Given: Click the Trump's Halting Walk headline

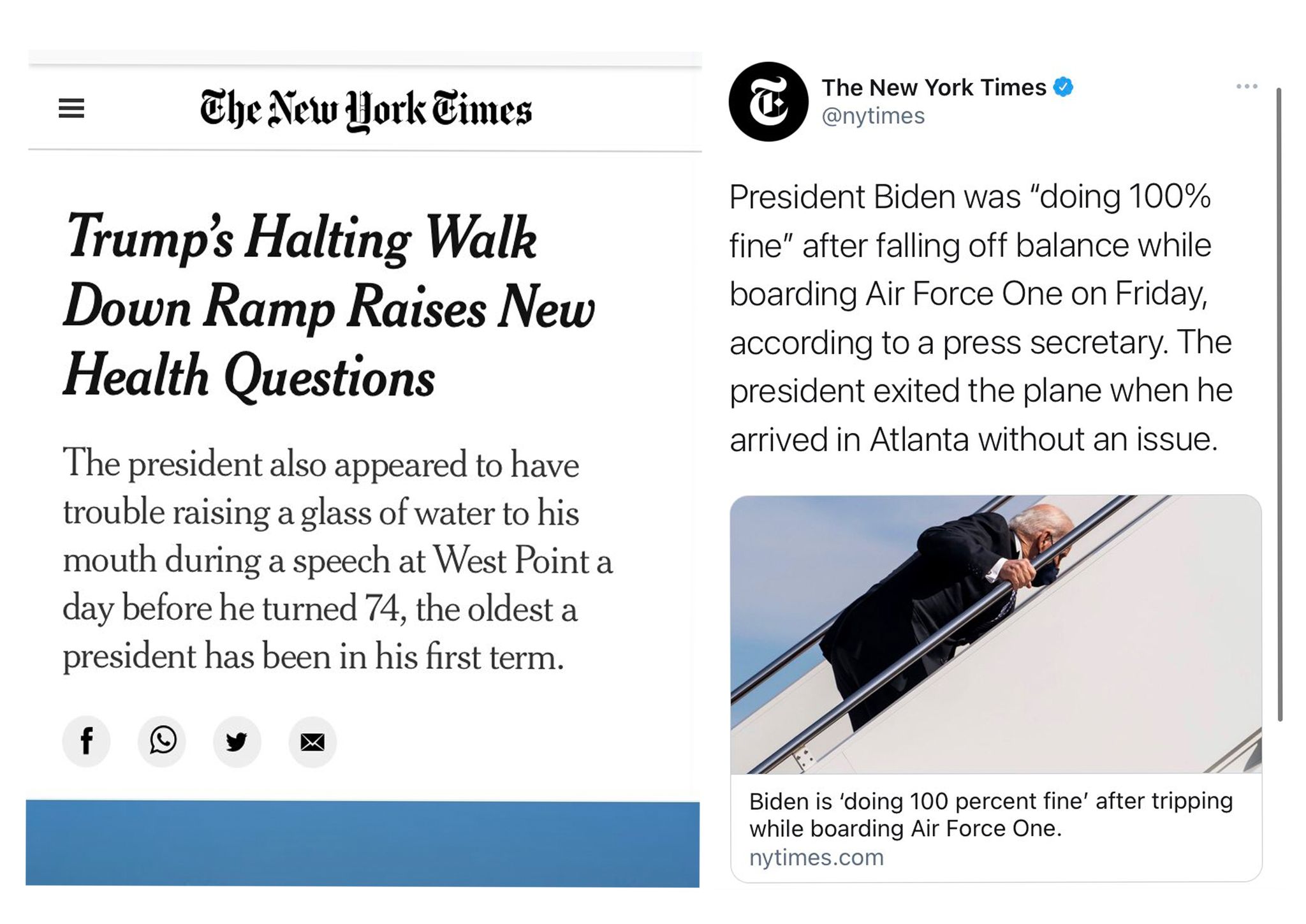Looking at the screenshot, I should [329, 305].
